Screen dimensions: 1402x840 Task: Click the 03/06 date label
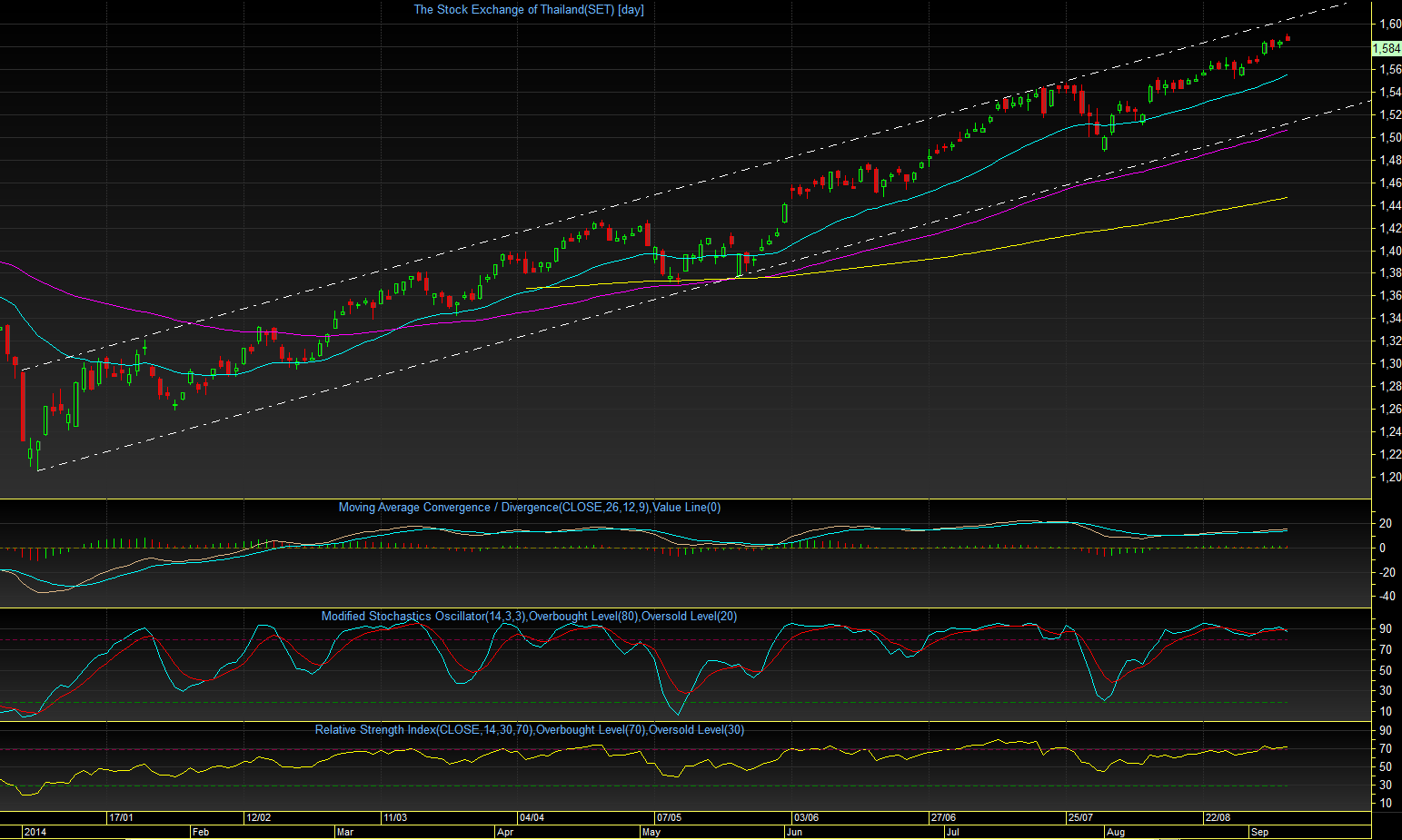[x=806, y=818]
